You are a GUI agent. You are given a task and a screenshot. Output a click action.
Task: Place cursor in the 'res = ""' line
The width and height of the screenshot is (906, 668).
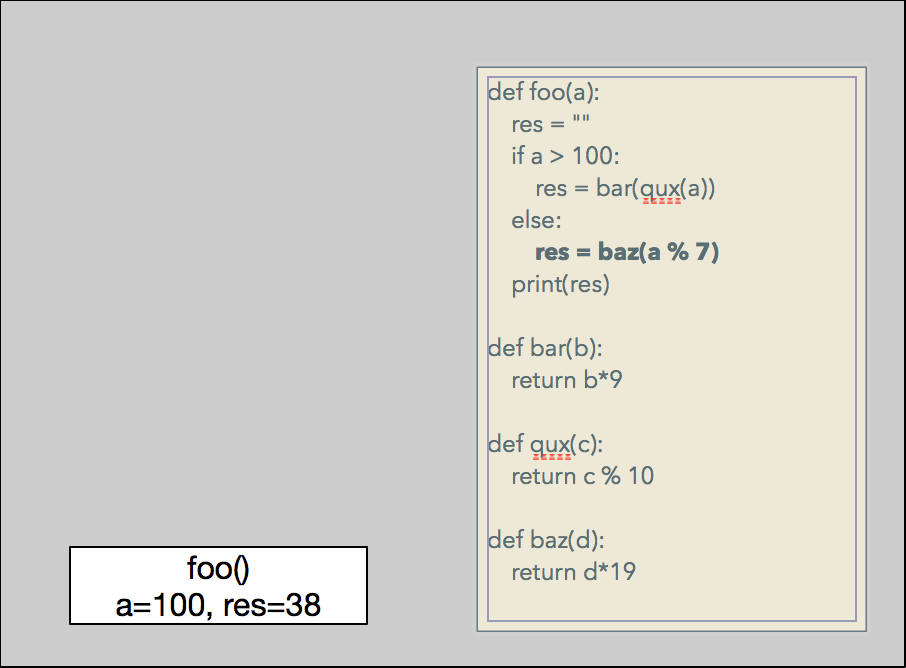click(x=550, y=125)
